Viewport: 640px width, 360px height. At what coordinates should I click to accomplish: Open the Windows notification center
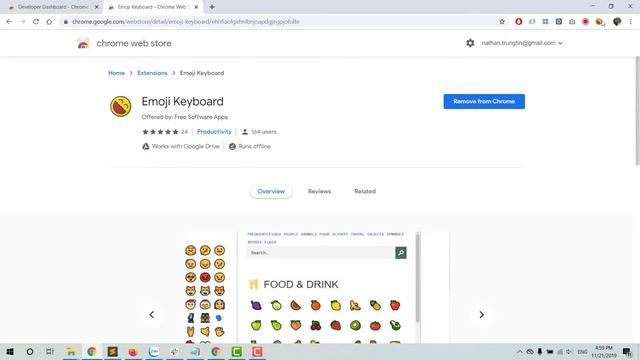point(627,351)
